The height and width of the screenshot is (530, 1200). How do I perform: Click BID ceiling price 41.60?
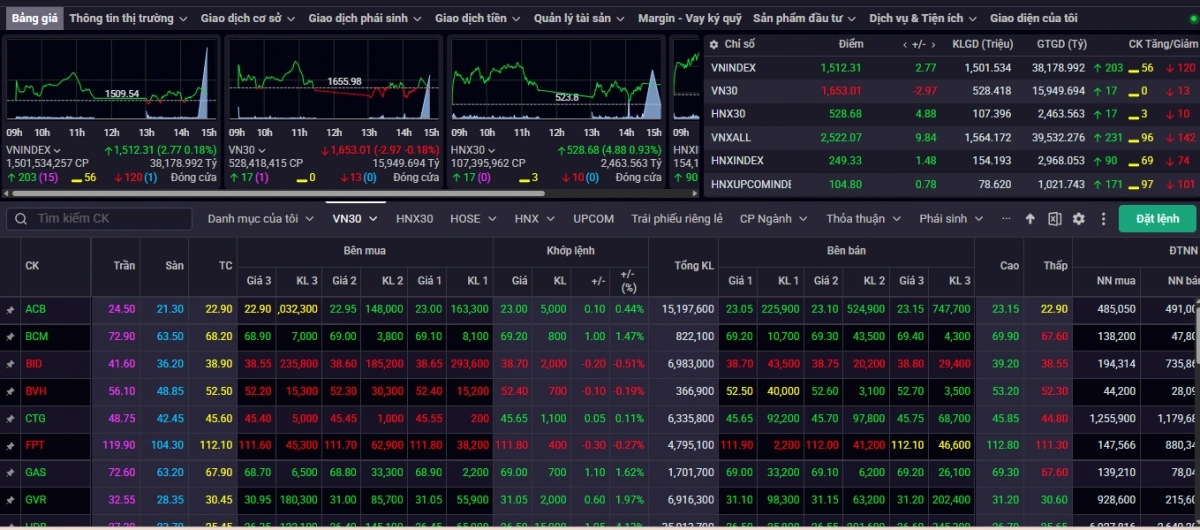tap(122, 365)
